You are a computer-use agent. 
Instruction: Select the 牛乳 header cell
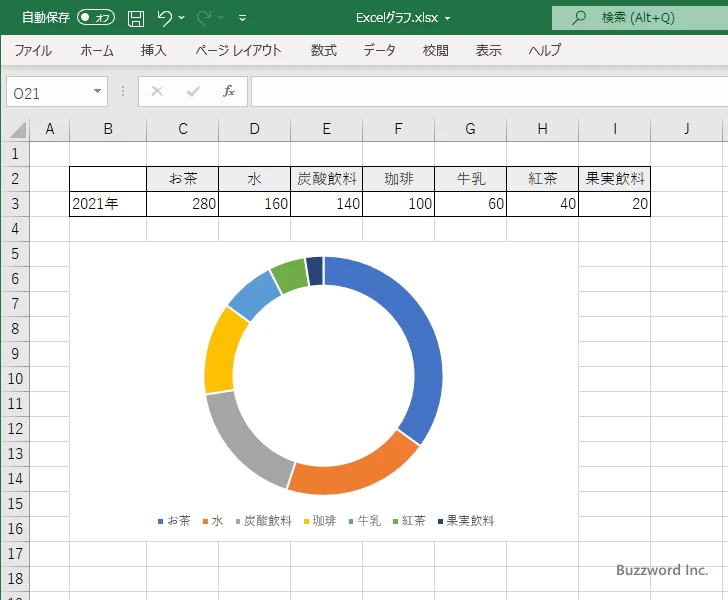(x=470, y=178)
